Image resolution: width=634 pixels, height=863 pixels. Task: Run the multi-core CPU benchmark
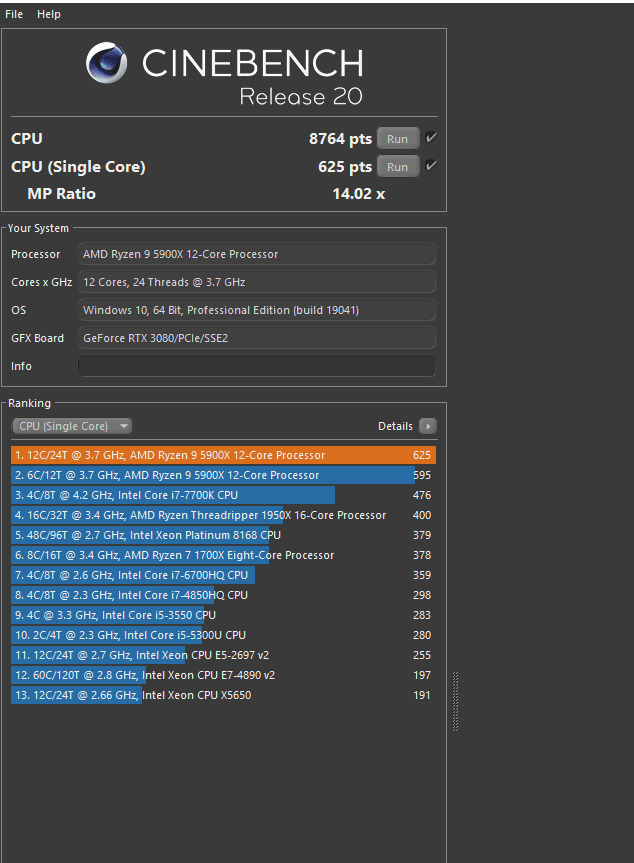click(397, 139)
